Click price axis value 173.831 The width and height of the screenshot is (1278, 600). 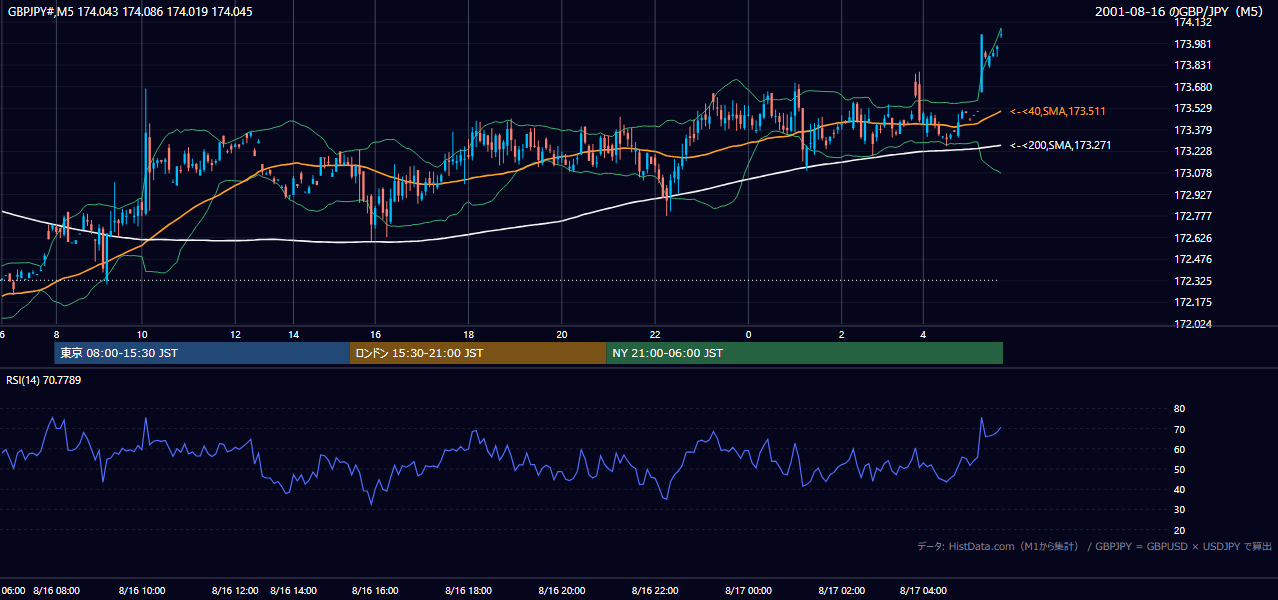(1193, 65)
